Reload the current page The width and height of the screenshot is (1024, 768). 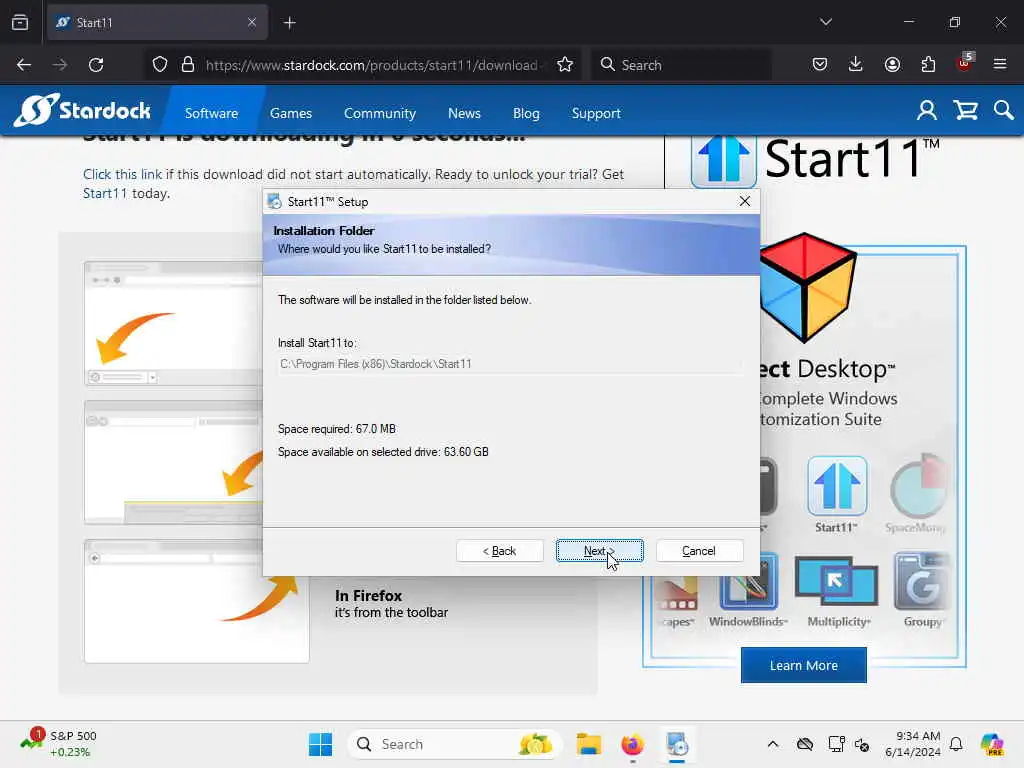tap(96, 65)
